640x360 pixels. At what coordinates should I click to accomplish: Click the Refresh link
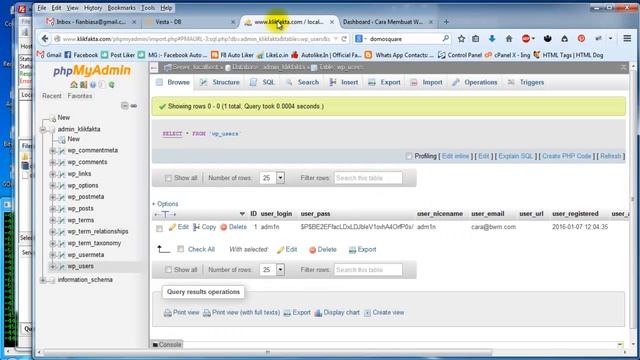611,156
